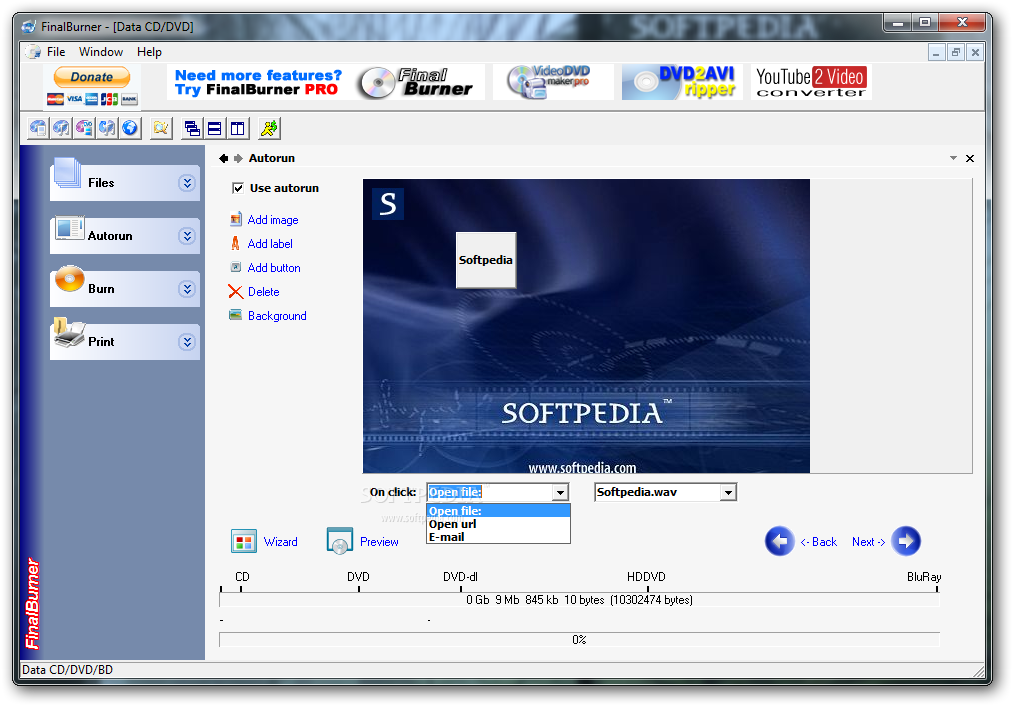Click the data disc toolbar icon

38,128
